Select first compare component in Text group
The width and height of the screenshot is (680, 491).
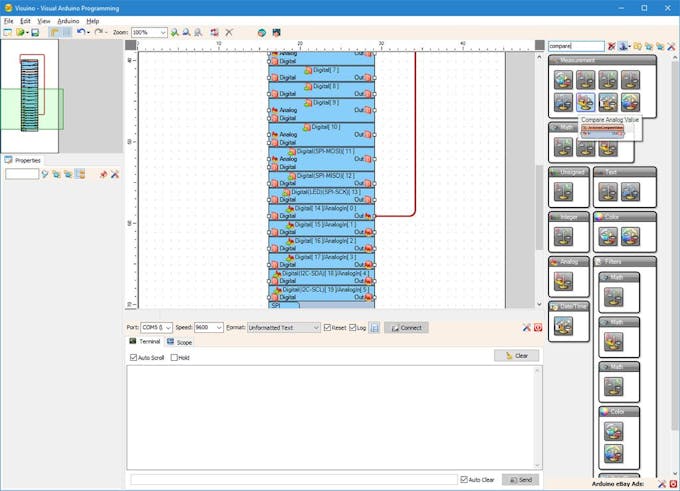pos(608,192)
